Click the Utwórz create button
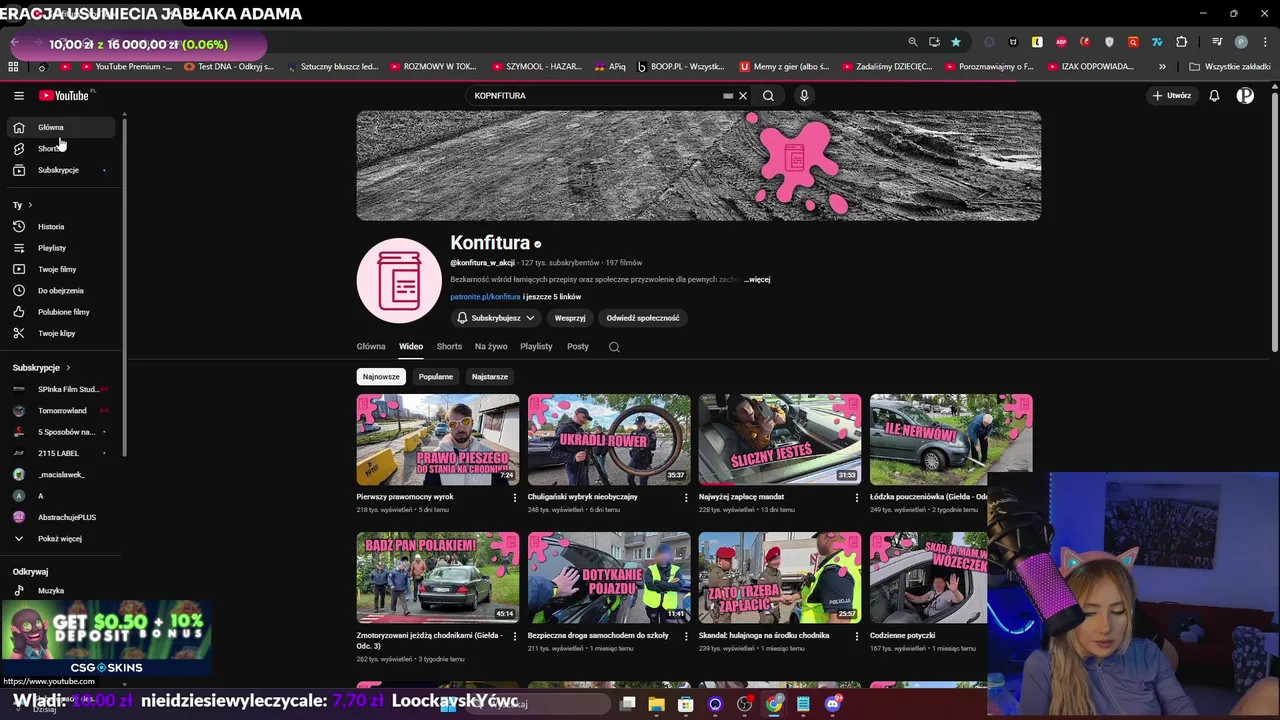 (1172, 96)
